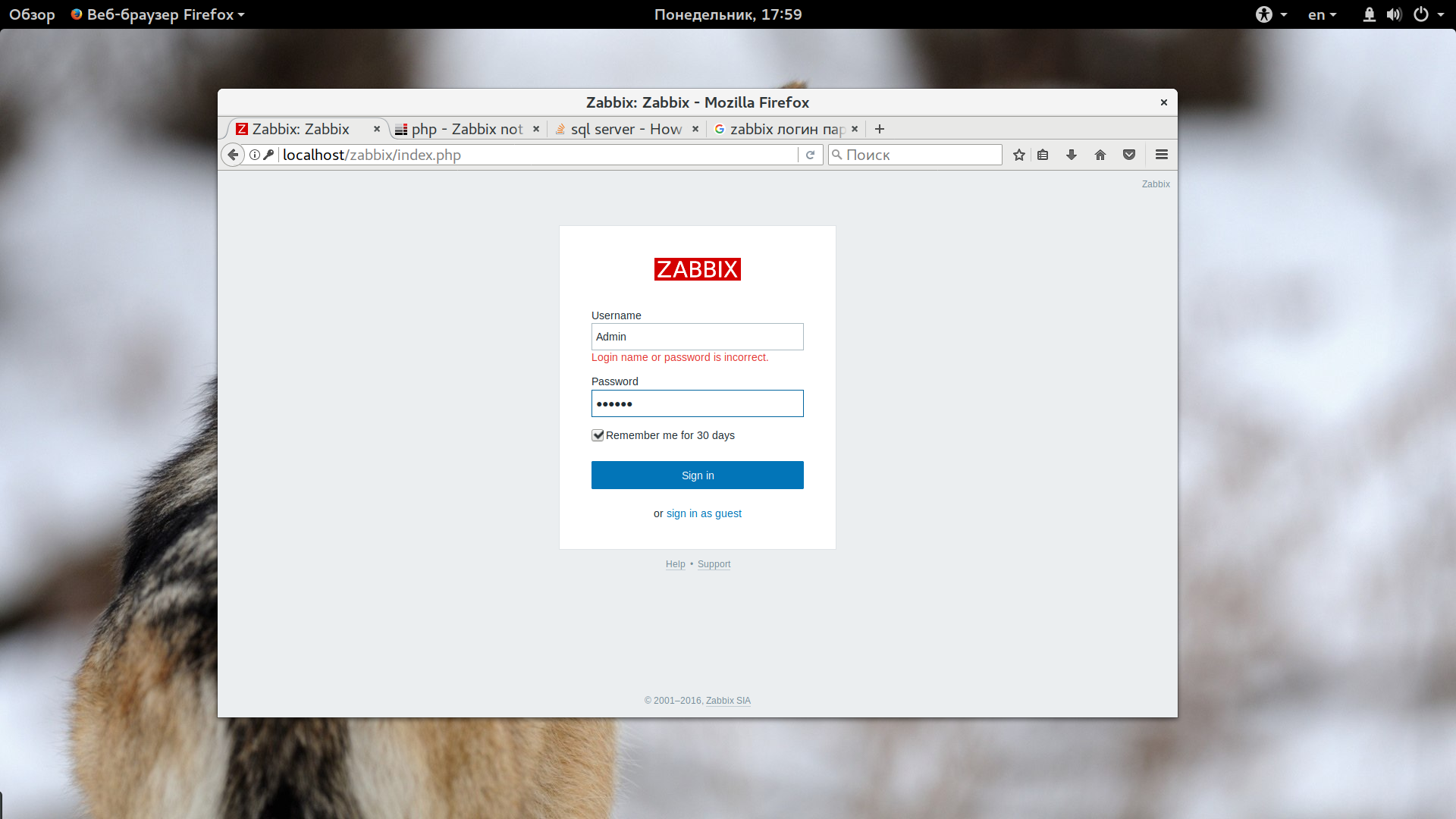Close the zabbix логин пар tab
Screen dimensions: 1456x819
855,129
